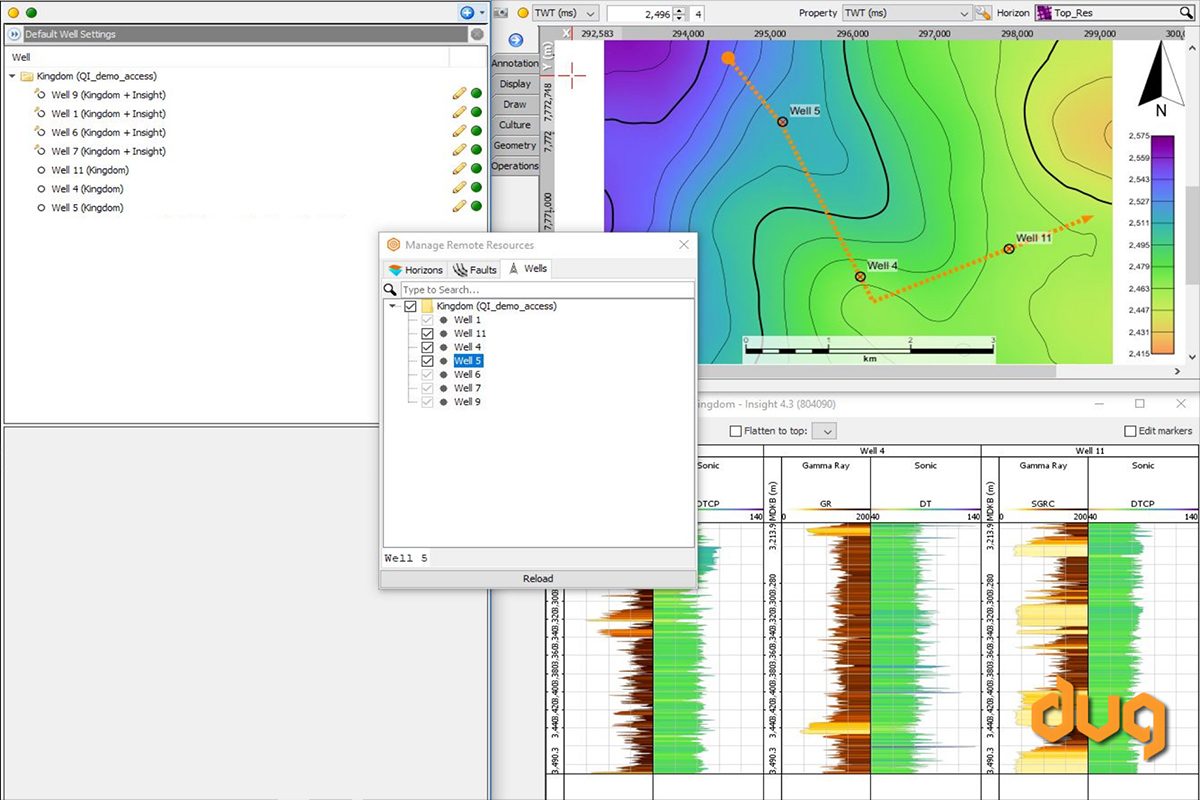Enable the Edit markers checkbox

tap(1131, 431)
